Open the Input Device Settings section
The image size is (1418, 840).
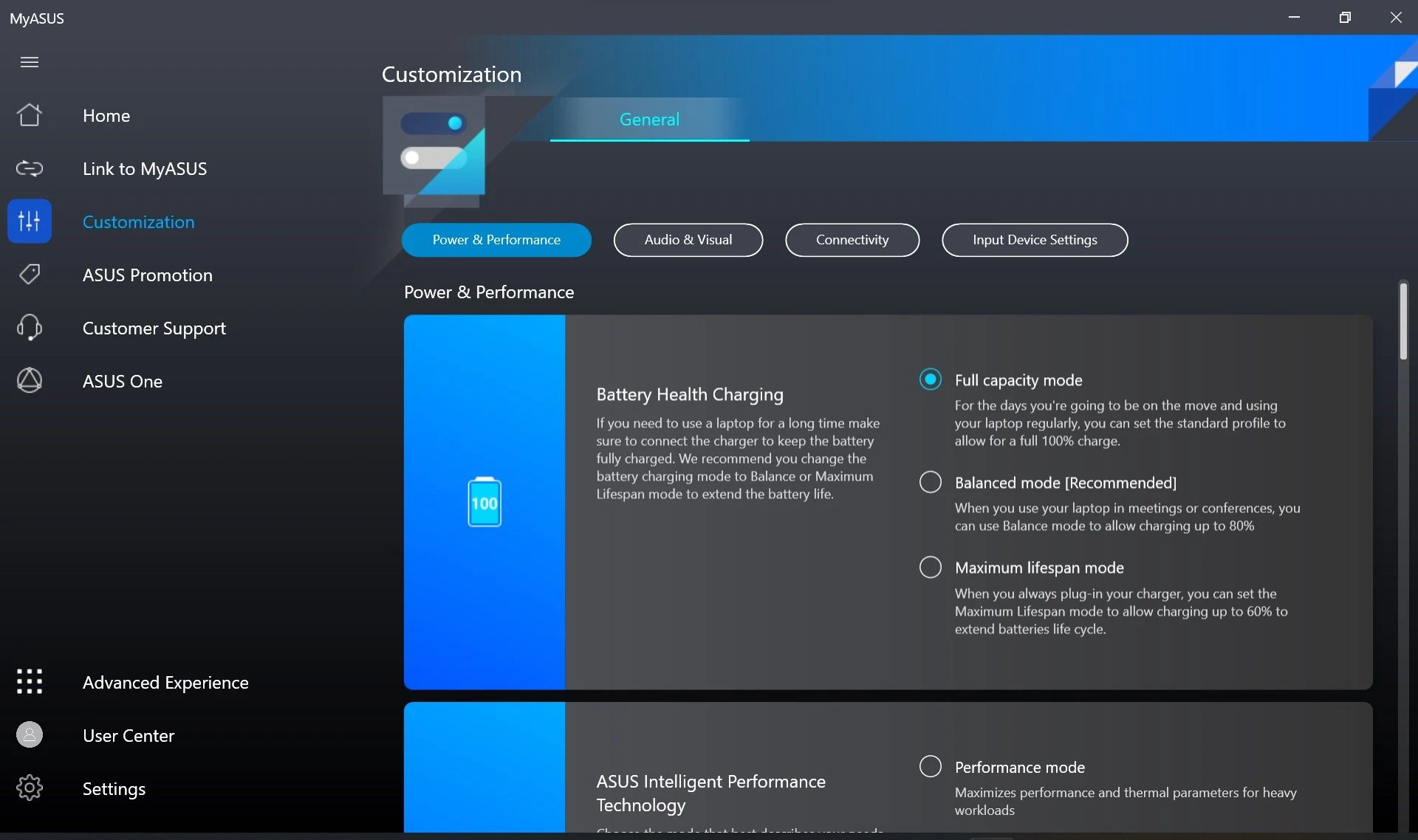pyautogui.click(x=1035, y=240)
